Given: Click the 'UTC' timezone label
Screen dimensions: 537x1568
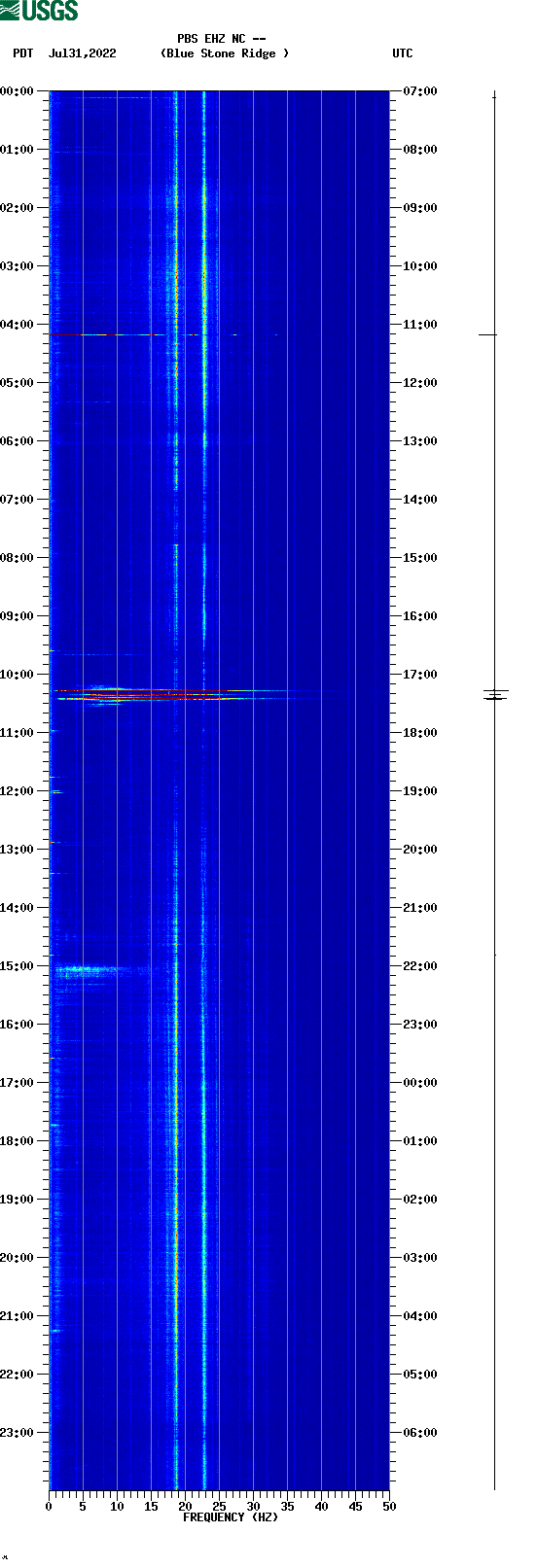Looking at the screenshot, I should click(403, 53).
